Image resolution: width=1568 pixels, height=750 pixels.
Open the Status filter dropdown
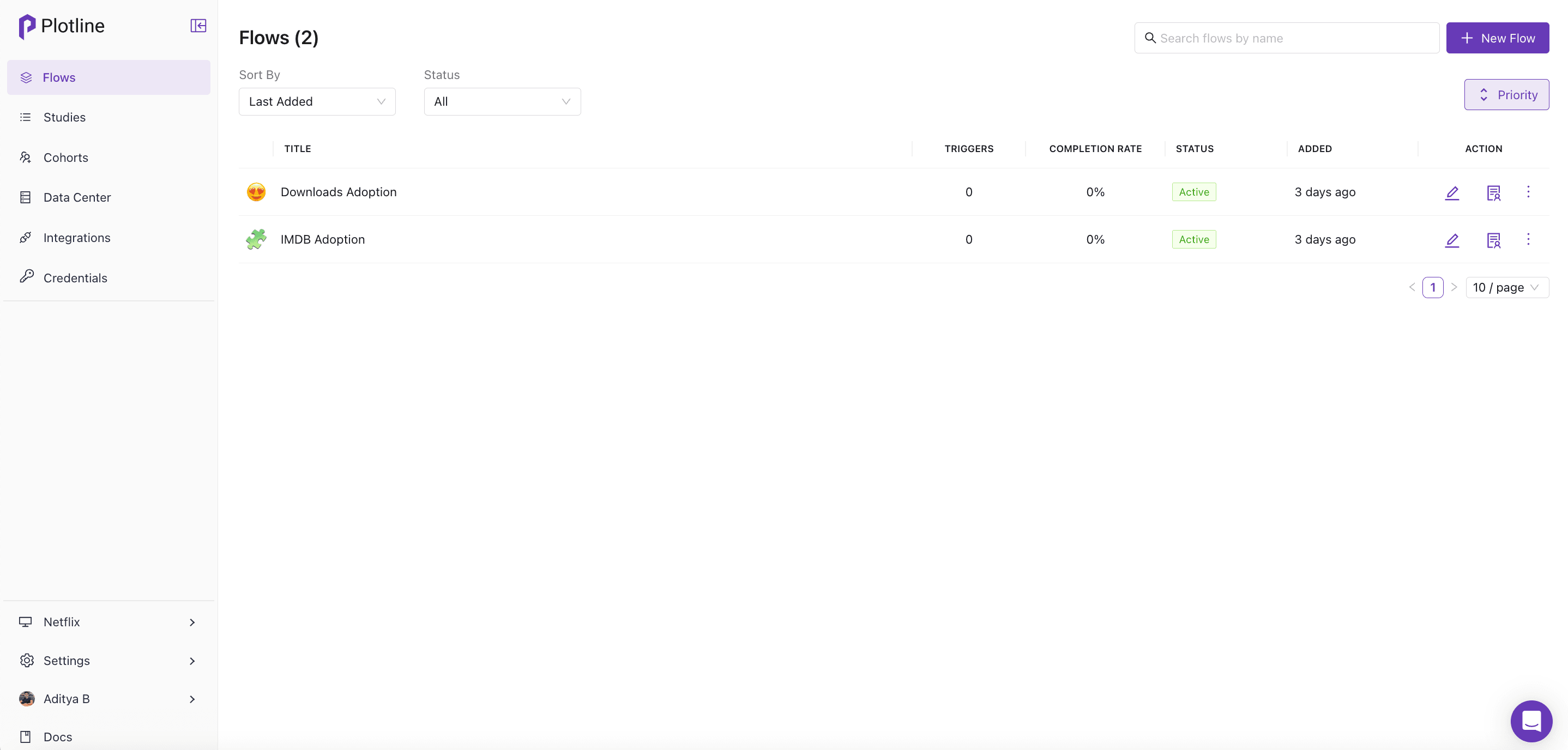click(502, 102)
